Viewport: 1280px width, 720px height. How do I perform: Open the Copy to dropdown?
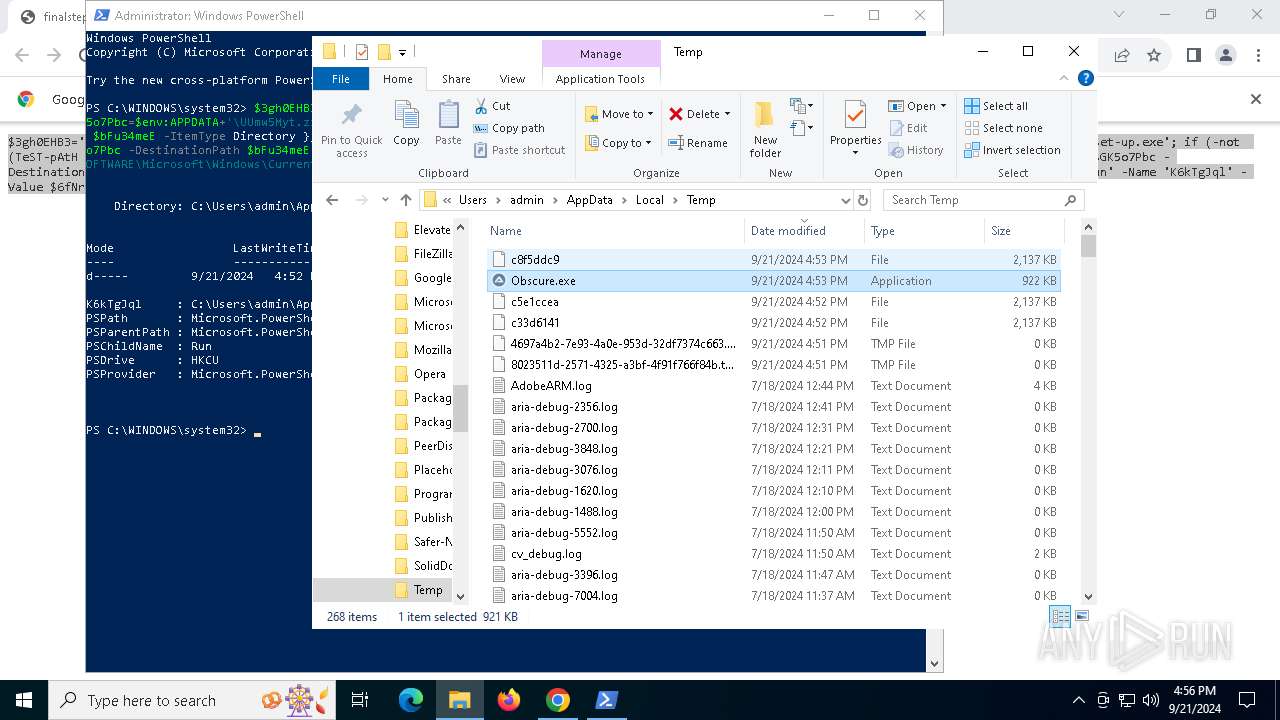618,143
